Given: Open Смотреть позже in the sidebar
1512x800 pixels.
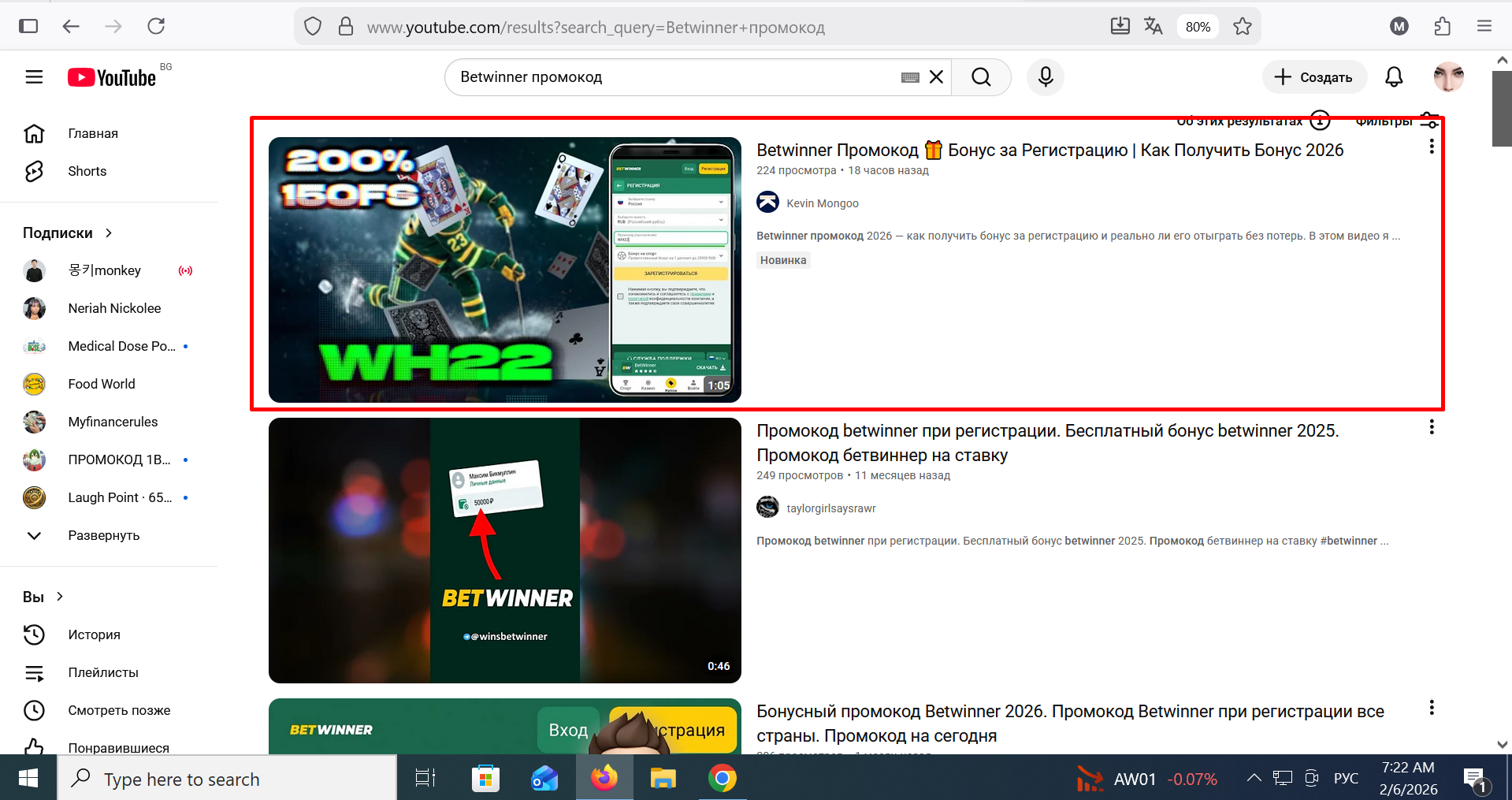Looking at the screenshot, I should tap(119, 710).
